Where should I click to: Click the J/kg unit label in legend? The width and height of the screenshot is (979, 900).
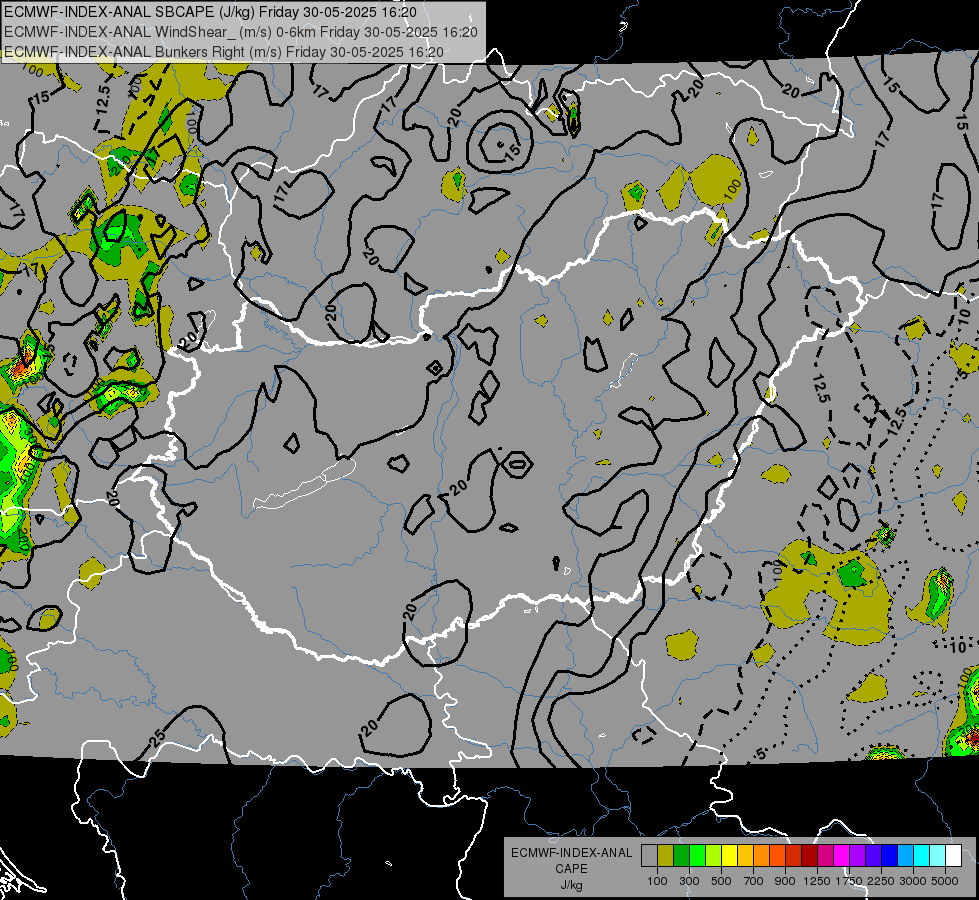click(571, 885)
